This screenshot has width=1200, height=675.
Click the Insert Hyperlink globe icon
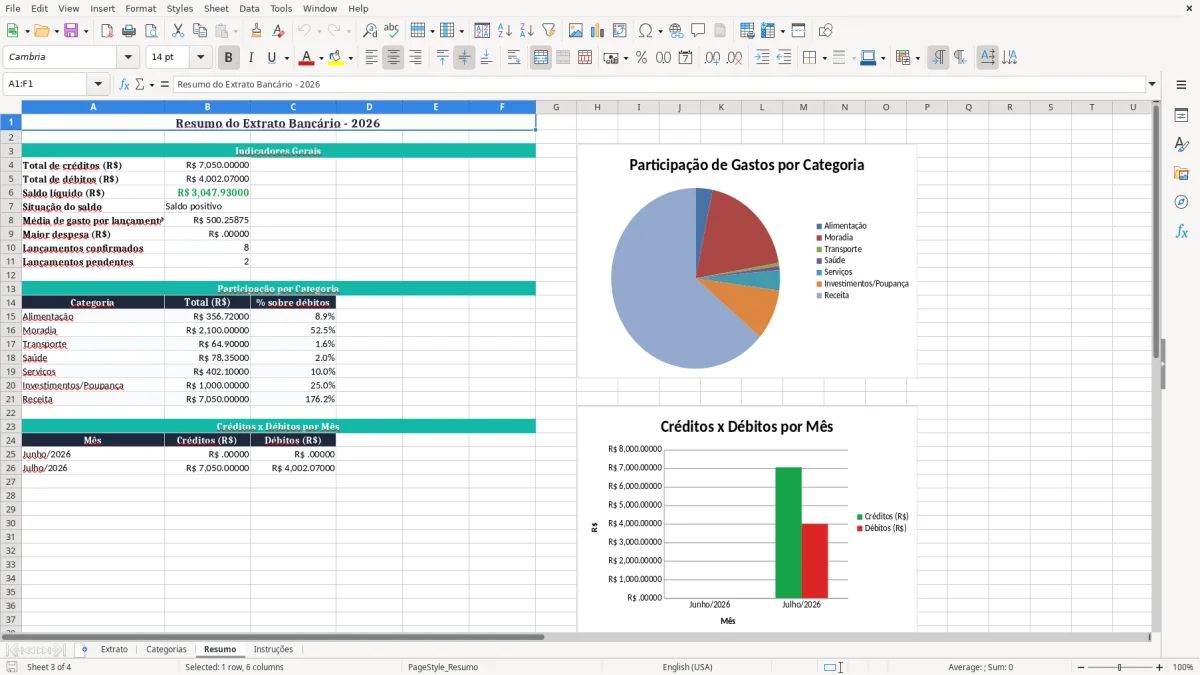[676, 31]
